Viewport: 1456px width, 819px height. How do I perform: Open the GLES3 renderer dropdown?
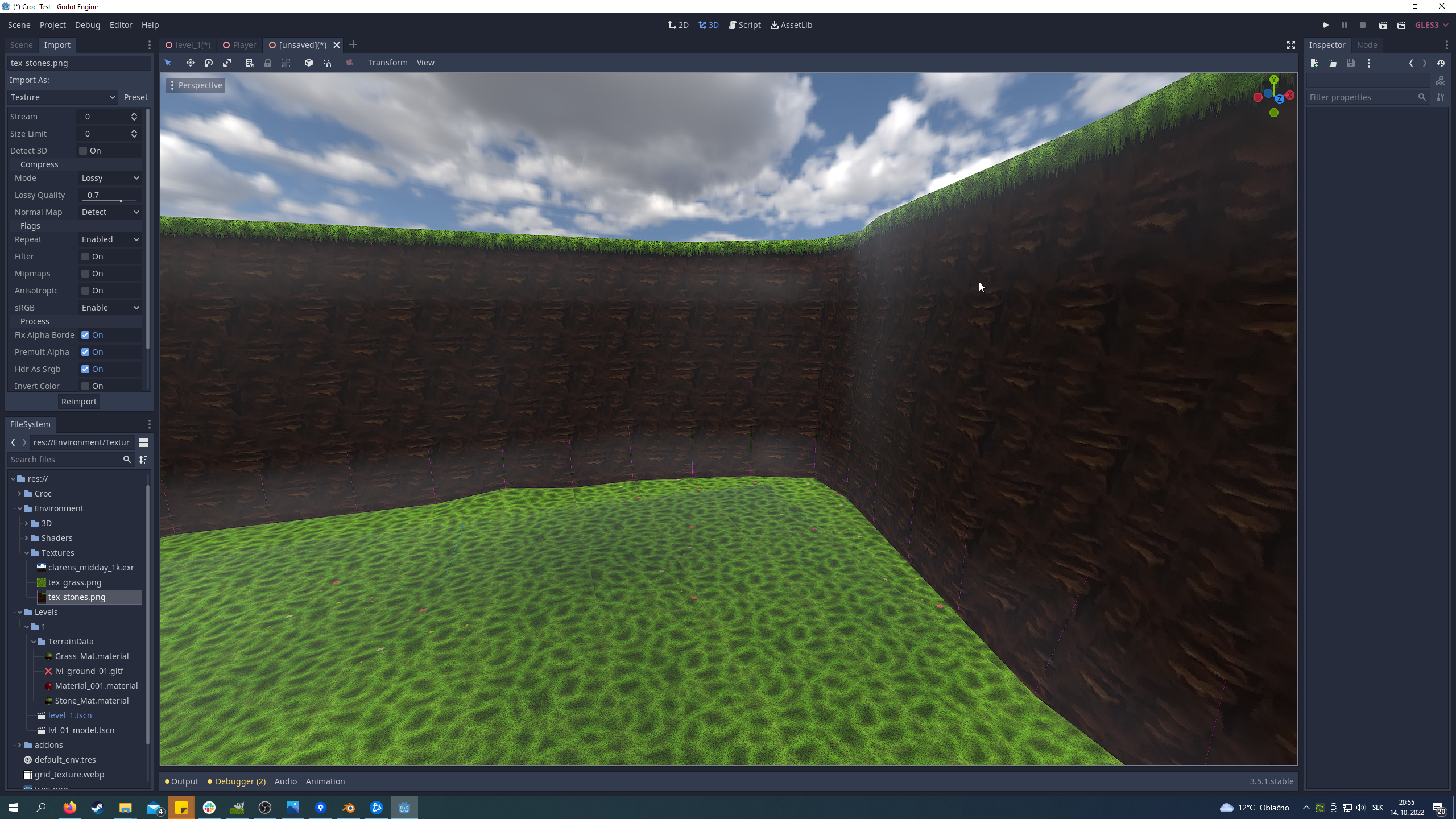click(x=1432, y=25)
